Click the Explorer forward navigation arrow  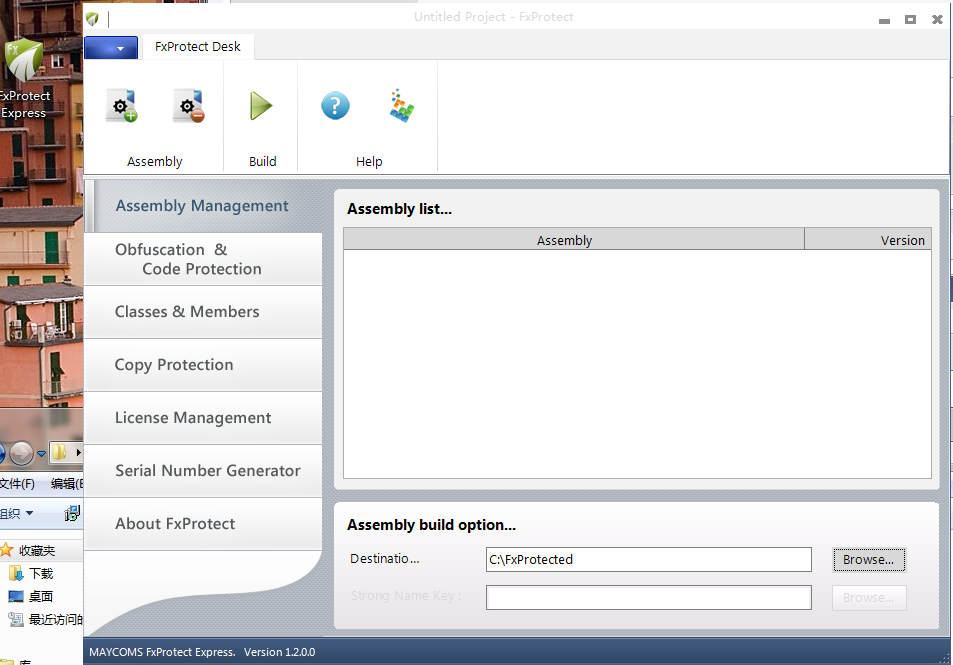click(21, 452)
